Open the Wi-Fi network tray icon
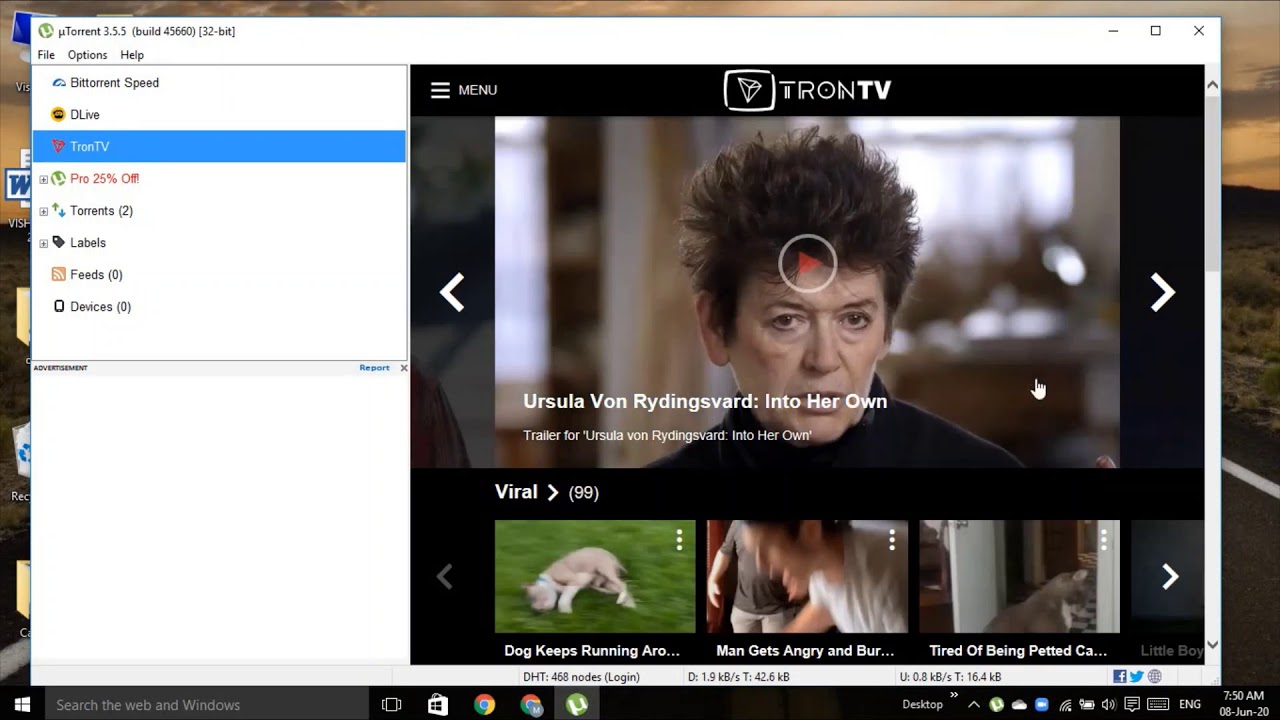1280x720 pixels. click(x=1066, y=705)
